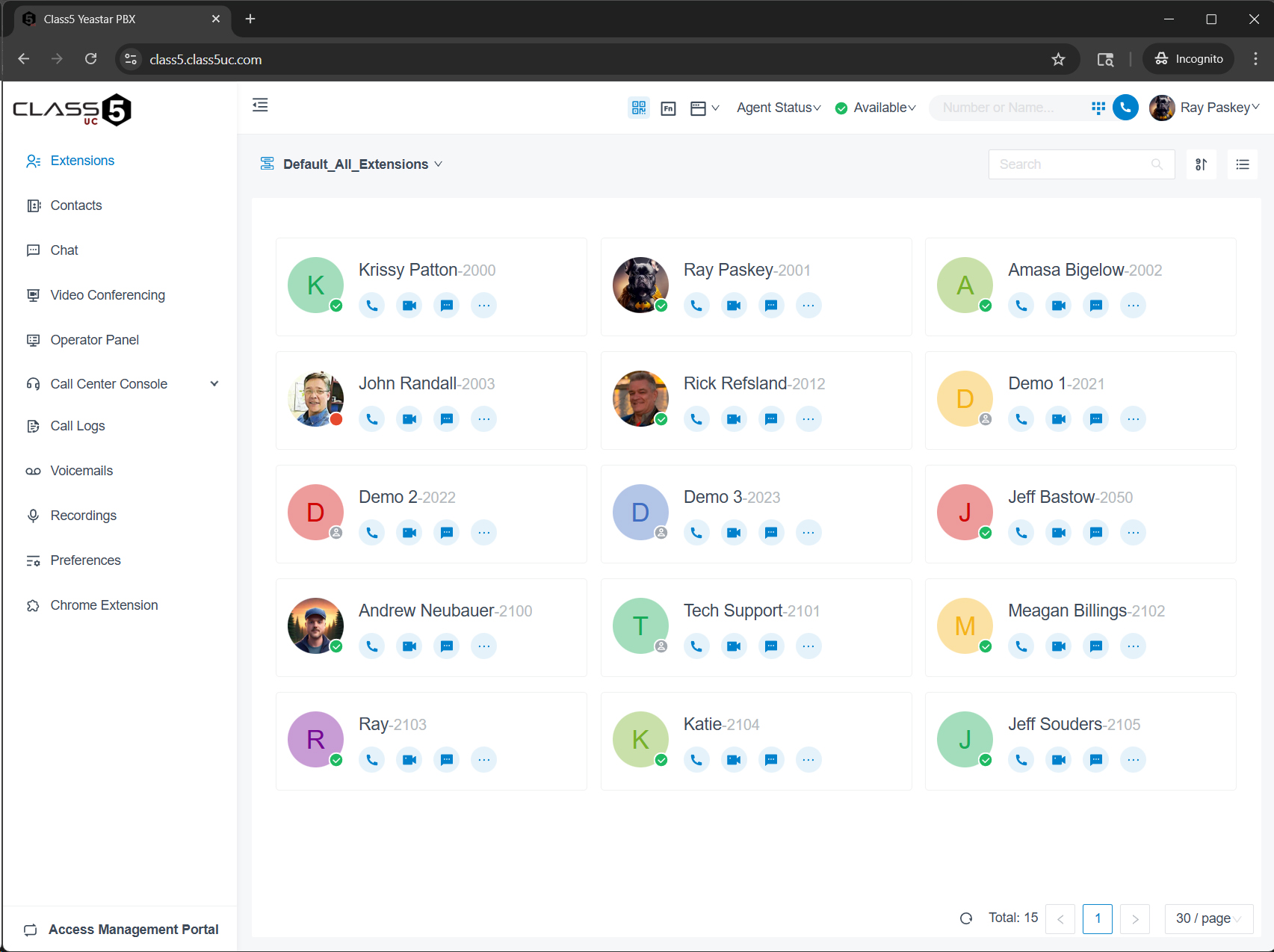
Task: Open chat with Rick Refsland
Action: click(x=771, y=419)
